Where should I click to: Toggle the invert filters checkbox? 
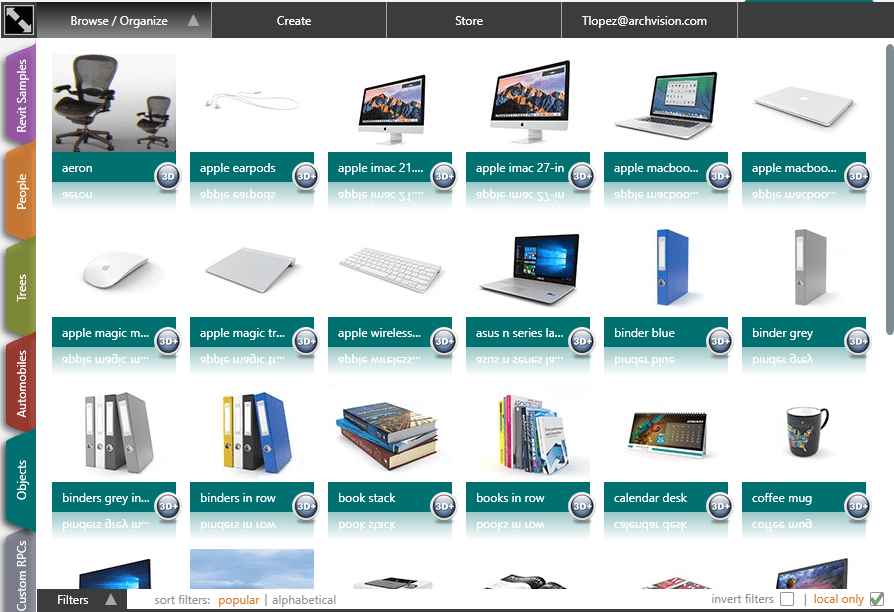787,599
